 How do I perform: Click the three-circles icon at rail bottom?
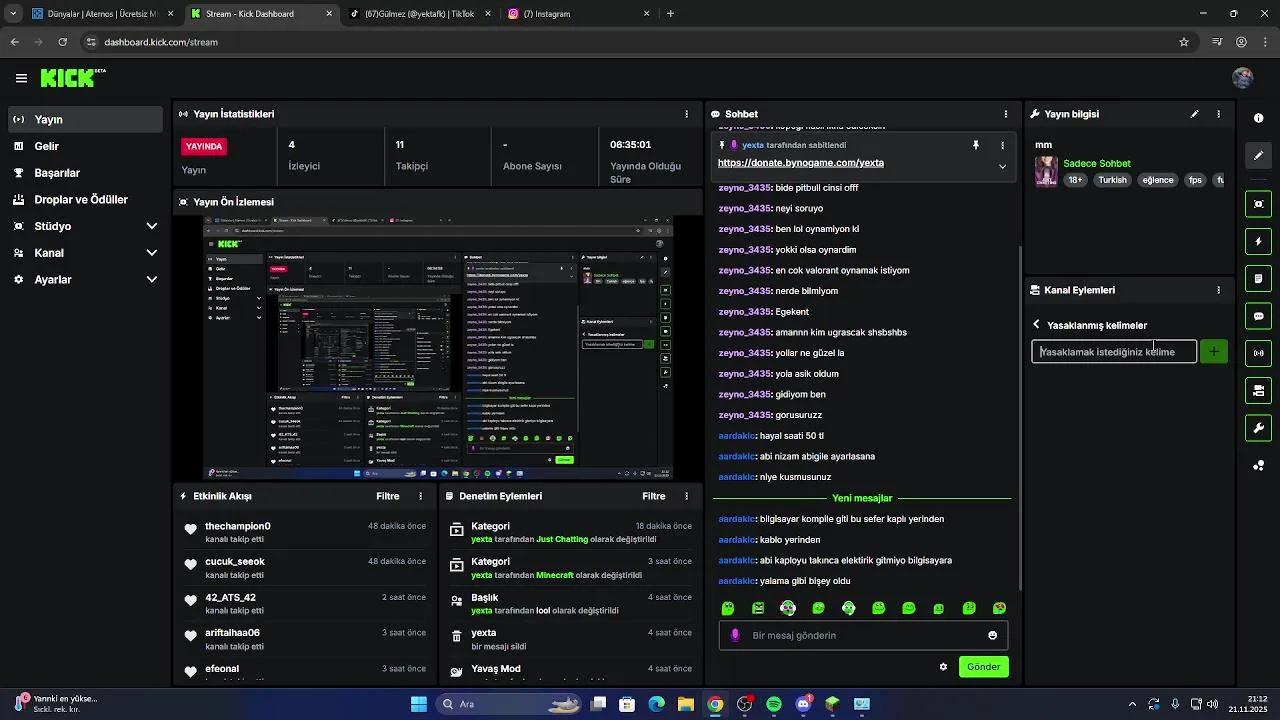[1258, 466]
